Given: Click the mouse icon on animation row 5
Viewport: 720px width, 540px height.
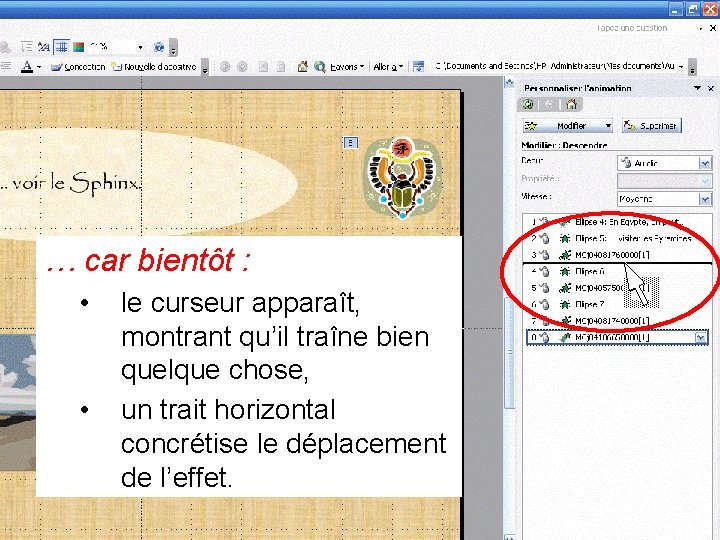Looking at the screenshot, I should pyautogui.click(x=545, y=288).
